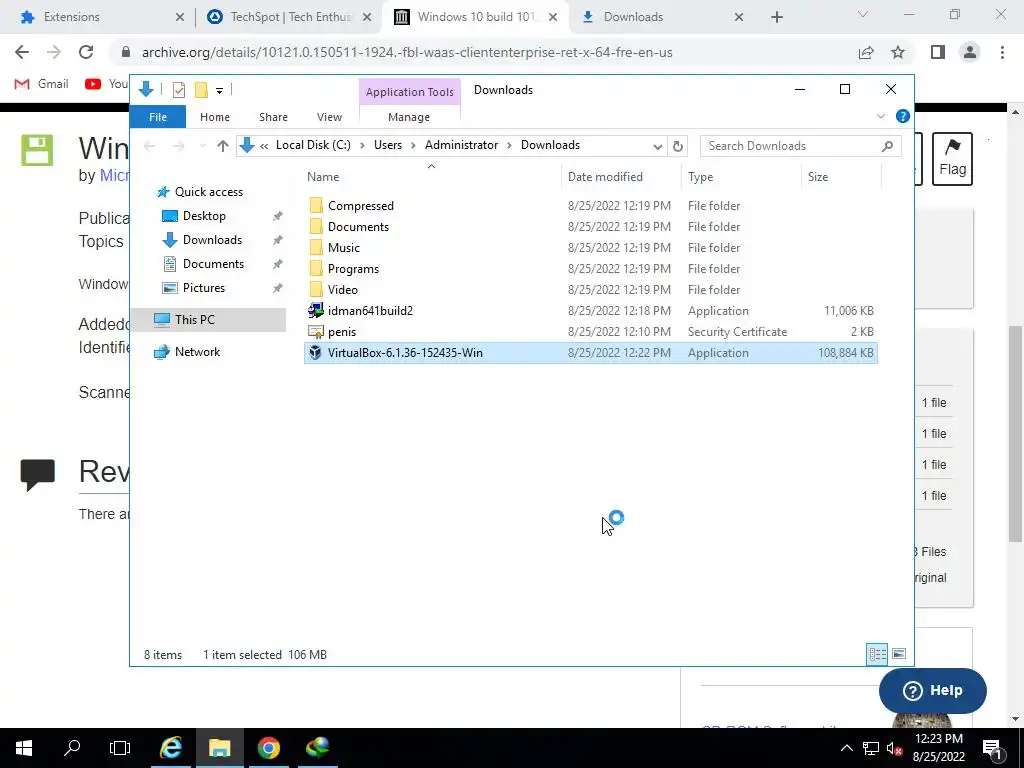The height and width of the screenshot is (768, 1024).
Task: Select Quick access in navigation pane
Action: [x=208, y=192]
